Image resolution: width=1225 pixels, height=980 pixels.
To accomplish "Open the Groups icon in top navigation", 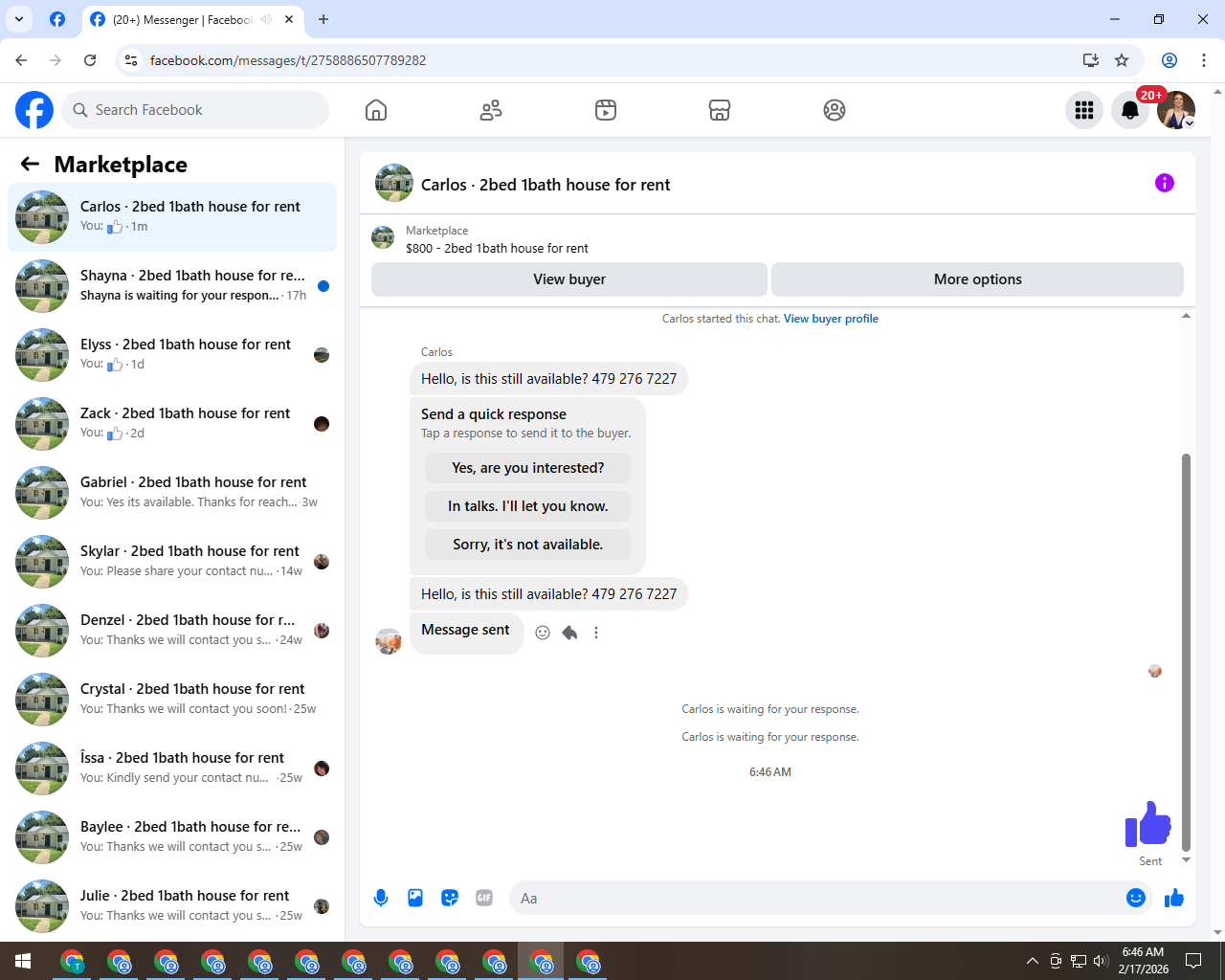I will pos(835,110).
